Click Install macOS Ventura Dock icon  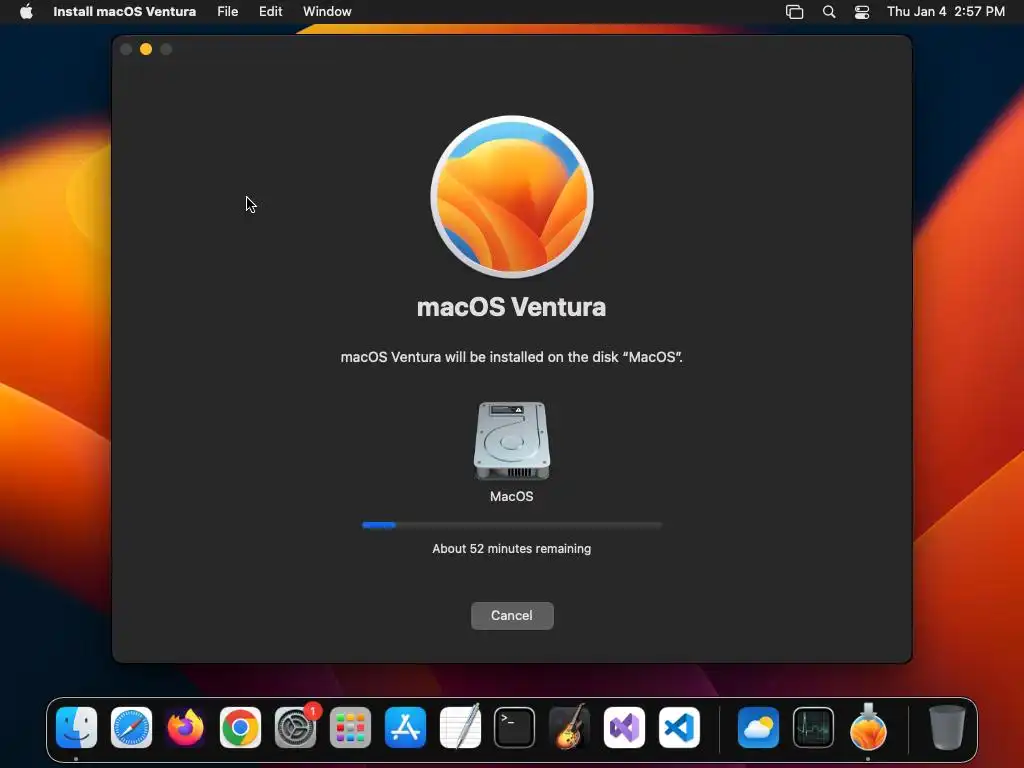click(x=868, y=727)
